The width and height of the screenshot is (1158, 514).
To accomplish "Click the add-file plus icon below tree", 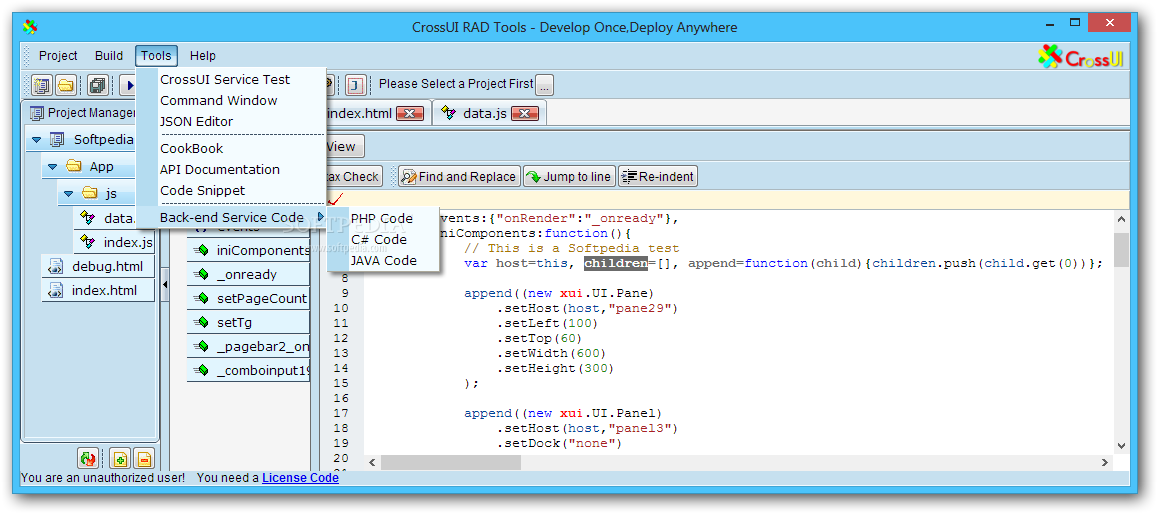I will click(120, 459).
